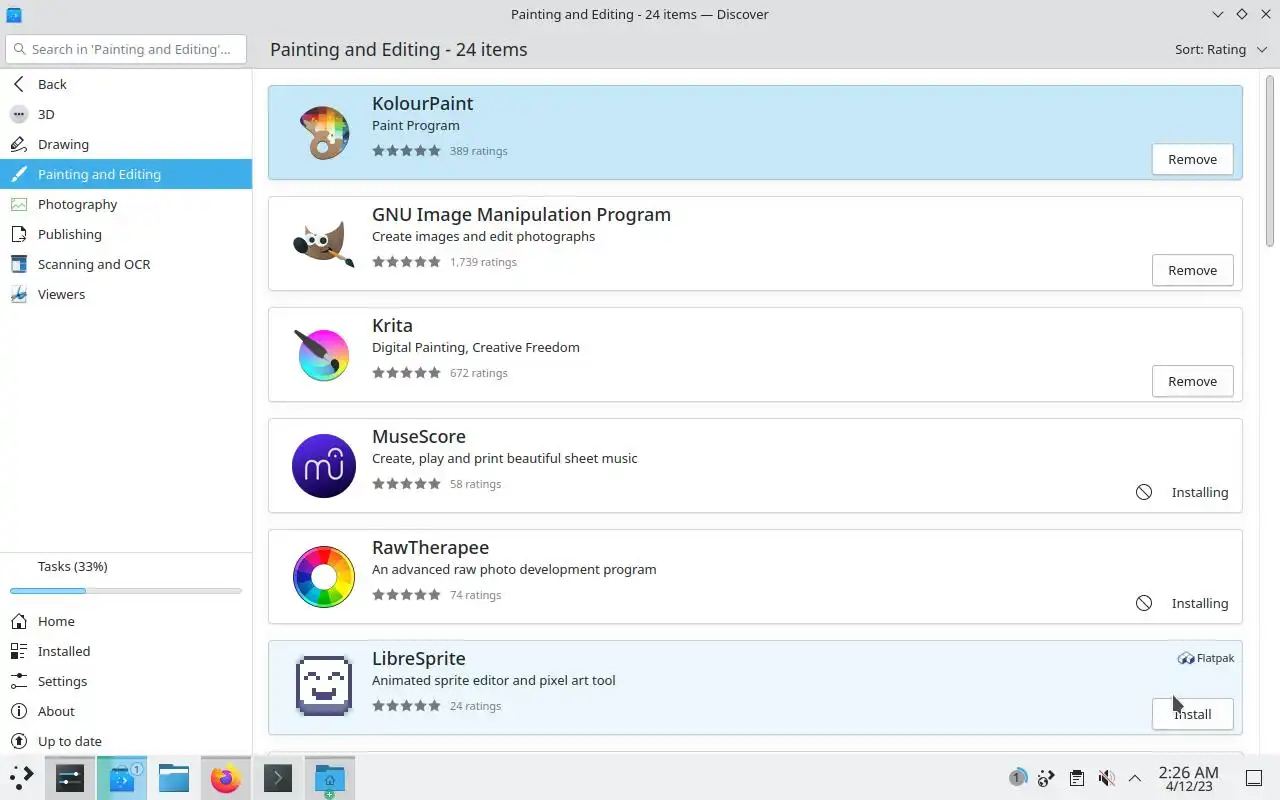Click the Photography category icon
Viewport: 1280px width, 800px height.
[19, 204]
